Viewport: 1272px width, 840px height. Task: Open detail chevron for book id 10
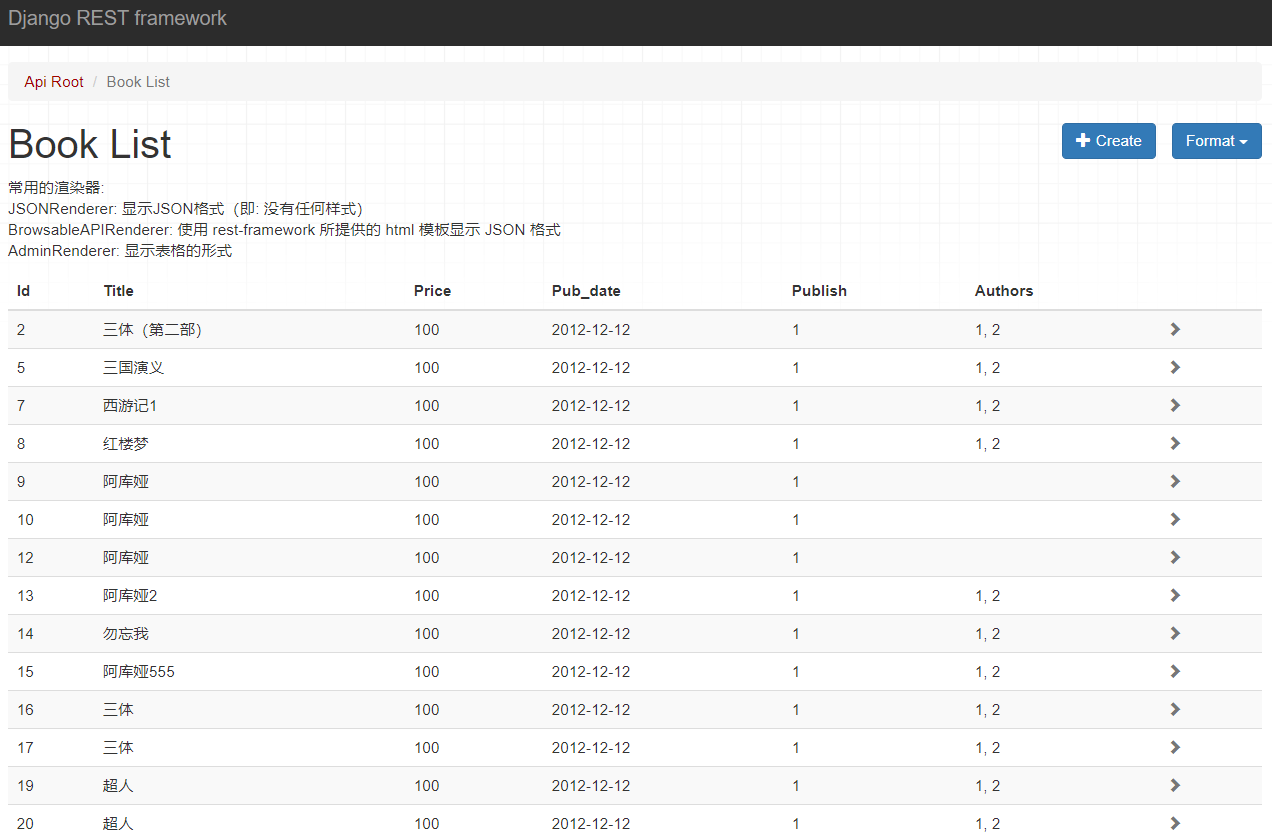(1175, 519)
